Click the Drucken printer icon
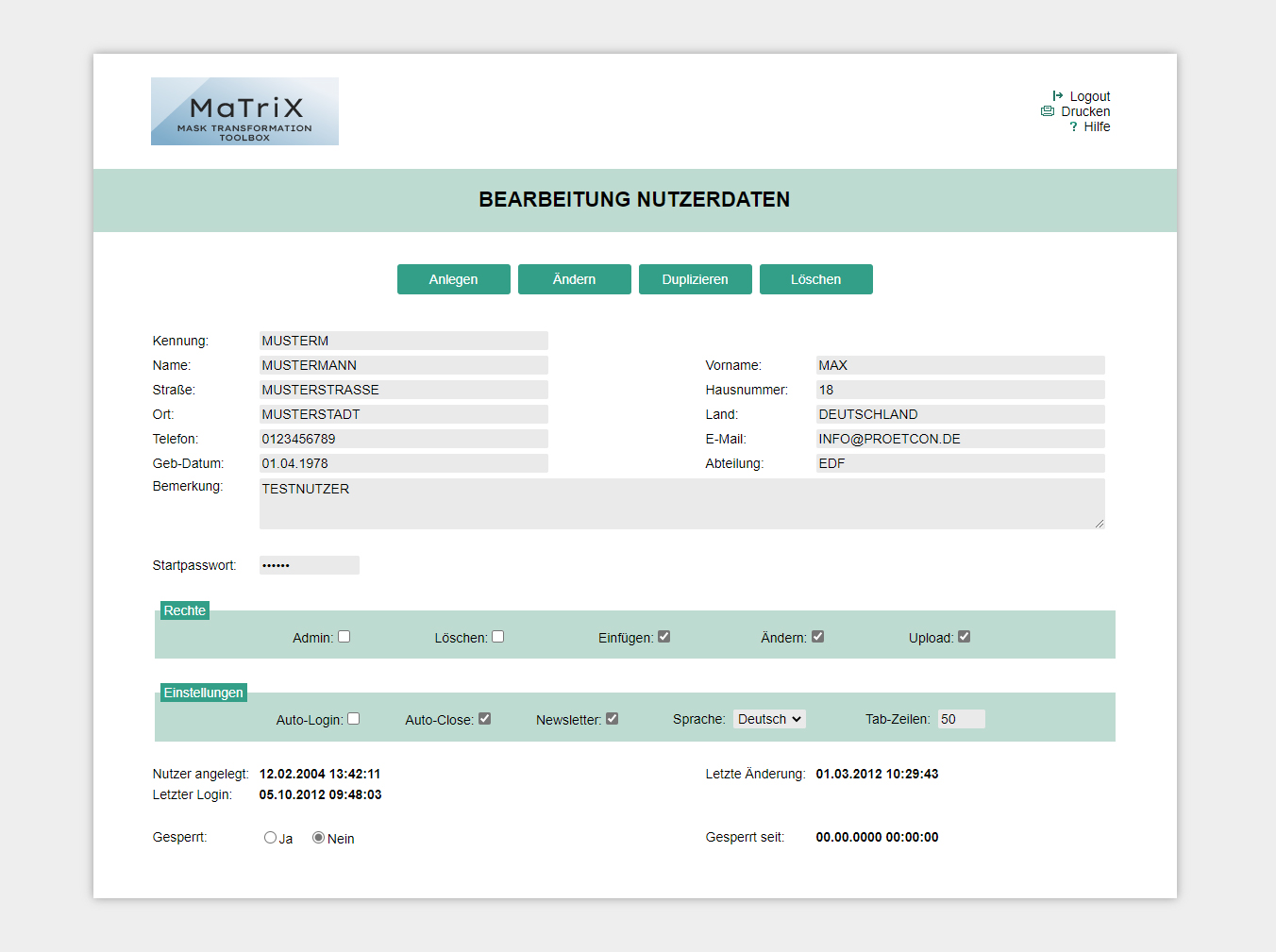 point(1048,111)
